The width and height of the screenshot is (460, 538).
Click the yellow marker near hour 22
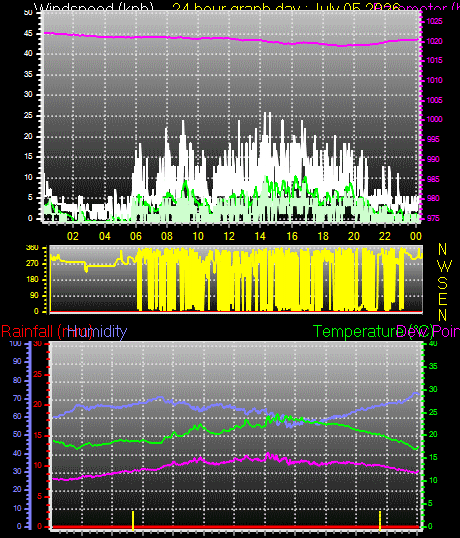pos(380,521)
